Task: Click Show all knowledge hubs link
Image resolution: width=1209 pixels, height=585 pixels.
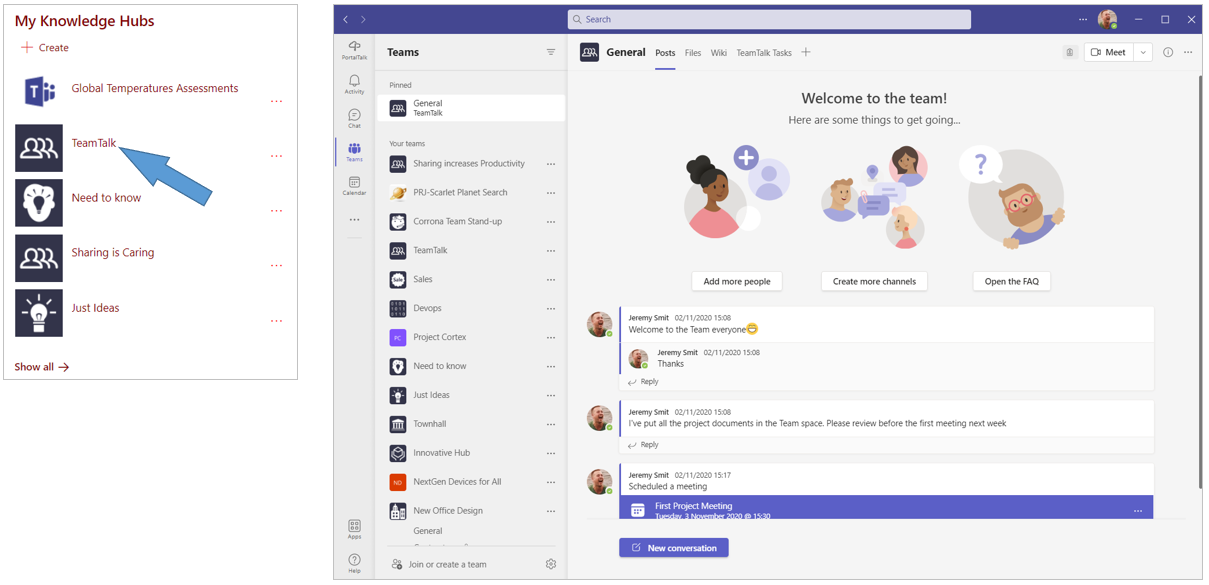Action: [42, 367]
